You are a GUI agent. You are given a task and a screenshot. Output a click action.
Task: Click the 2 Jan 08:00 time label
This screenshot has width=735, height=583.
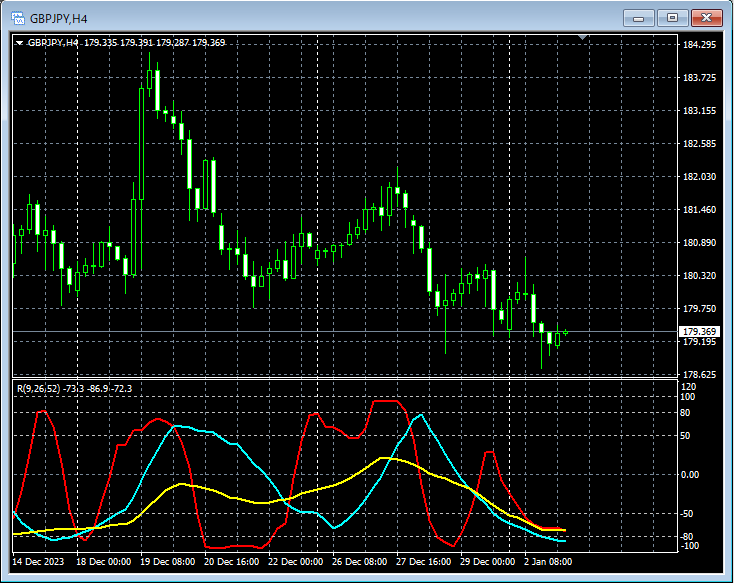[548, 561]
